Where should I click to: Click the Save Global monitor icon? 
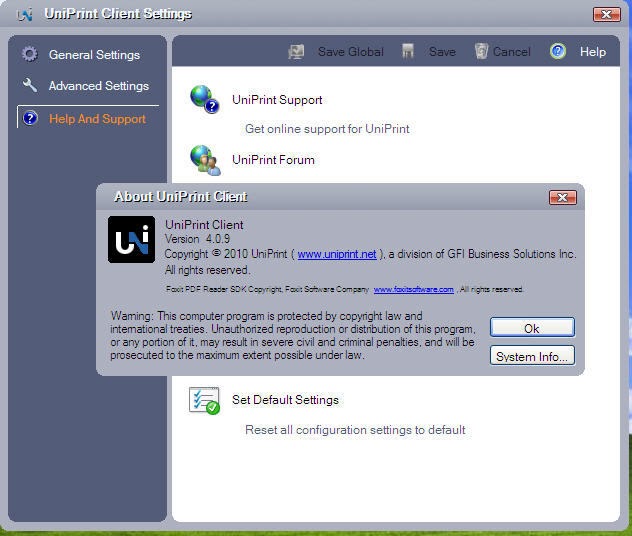[296, 52]
